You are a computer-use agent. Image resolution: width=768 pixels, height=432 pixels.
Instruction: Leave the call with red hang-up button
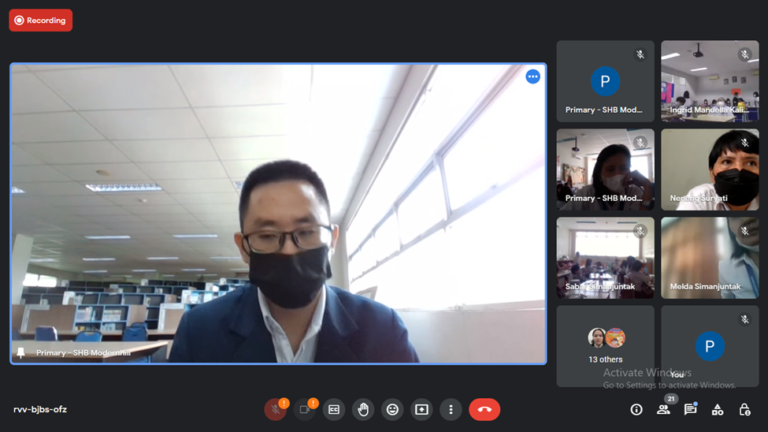[x=485, y=409]
